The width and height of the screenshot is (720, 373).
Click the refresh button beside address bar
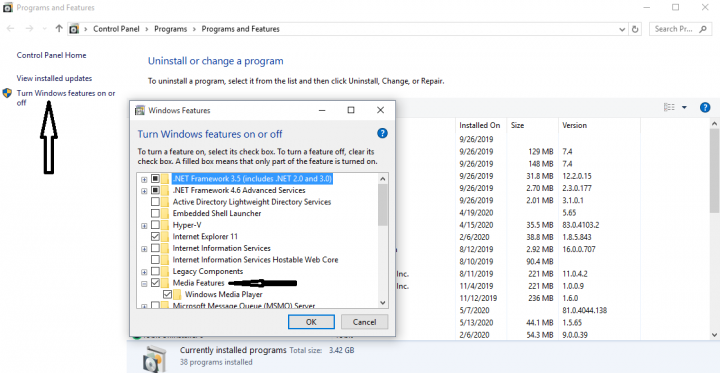[635, 29]
